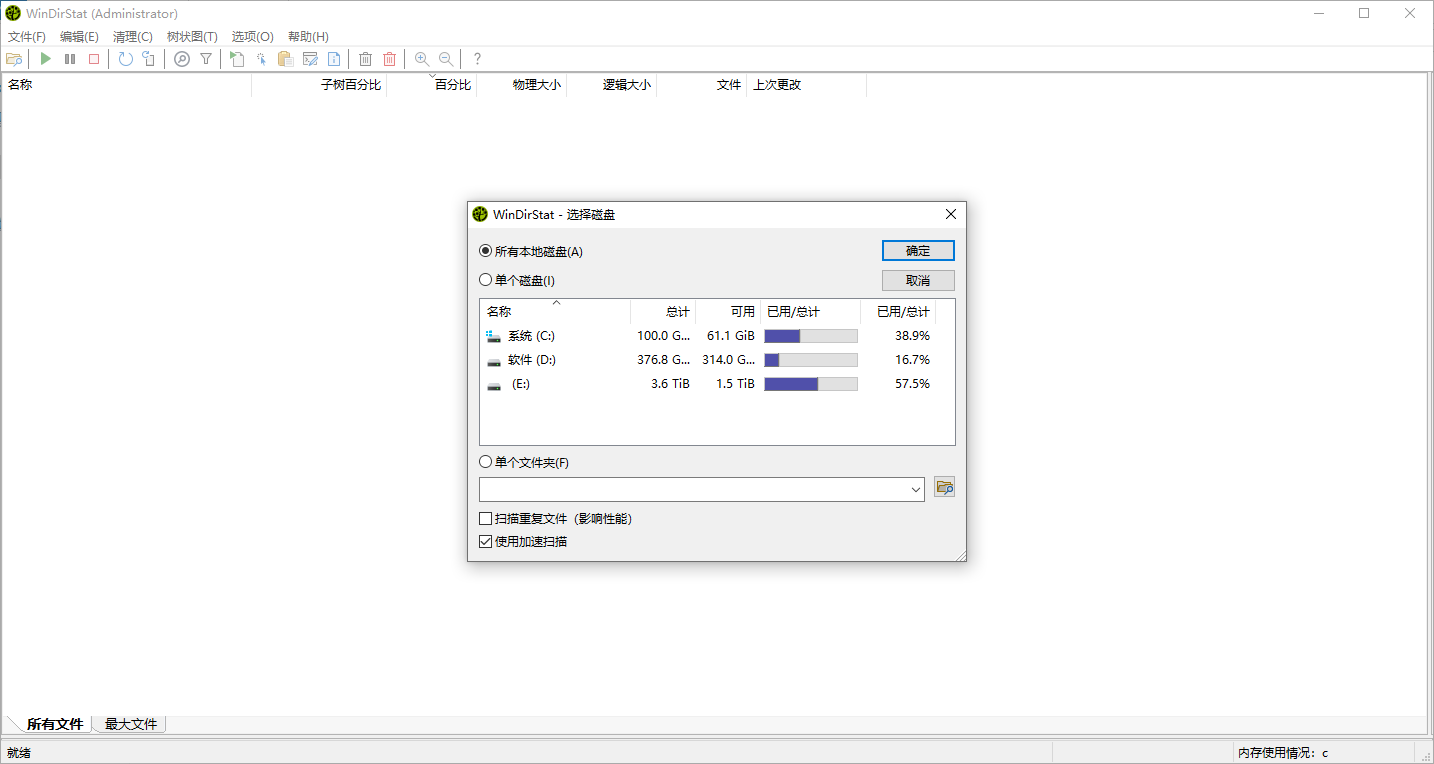Click the permanent delete red trash icon
This screenshot has width=1434, height=764.
pos(389,58)
